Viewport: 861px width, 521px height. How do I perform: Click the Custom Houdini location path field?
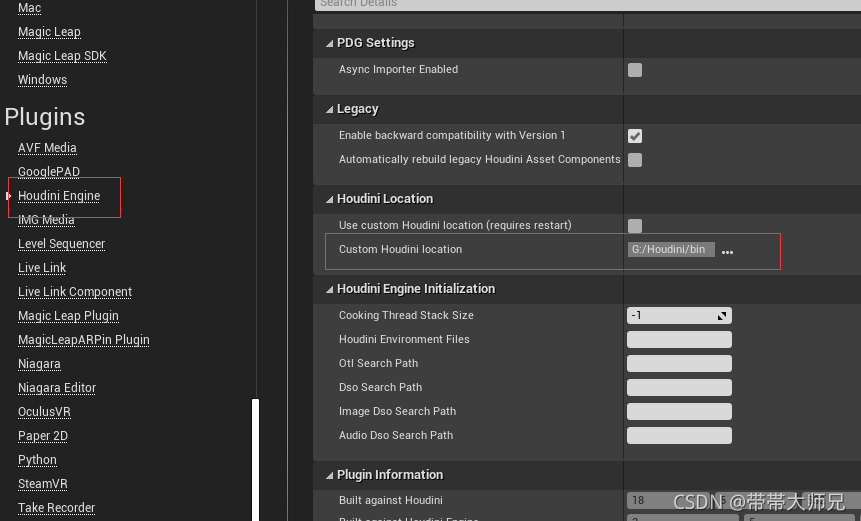[671, 249]
